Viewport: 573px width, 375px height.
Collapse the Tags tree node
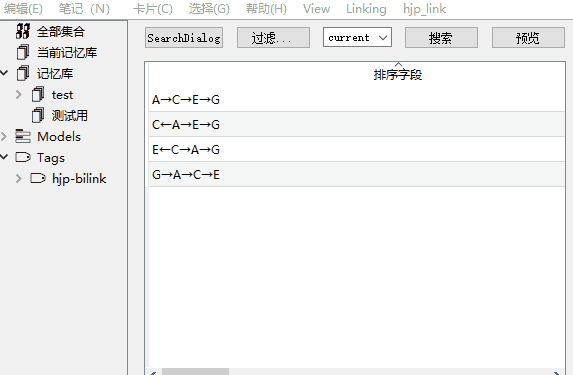click(4, 157)
